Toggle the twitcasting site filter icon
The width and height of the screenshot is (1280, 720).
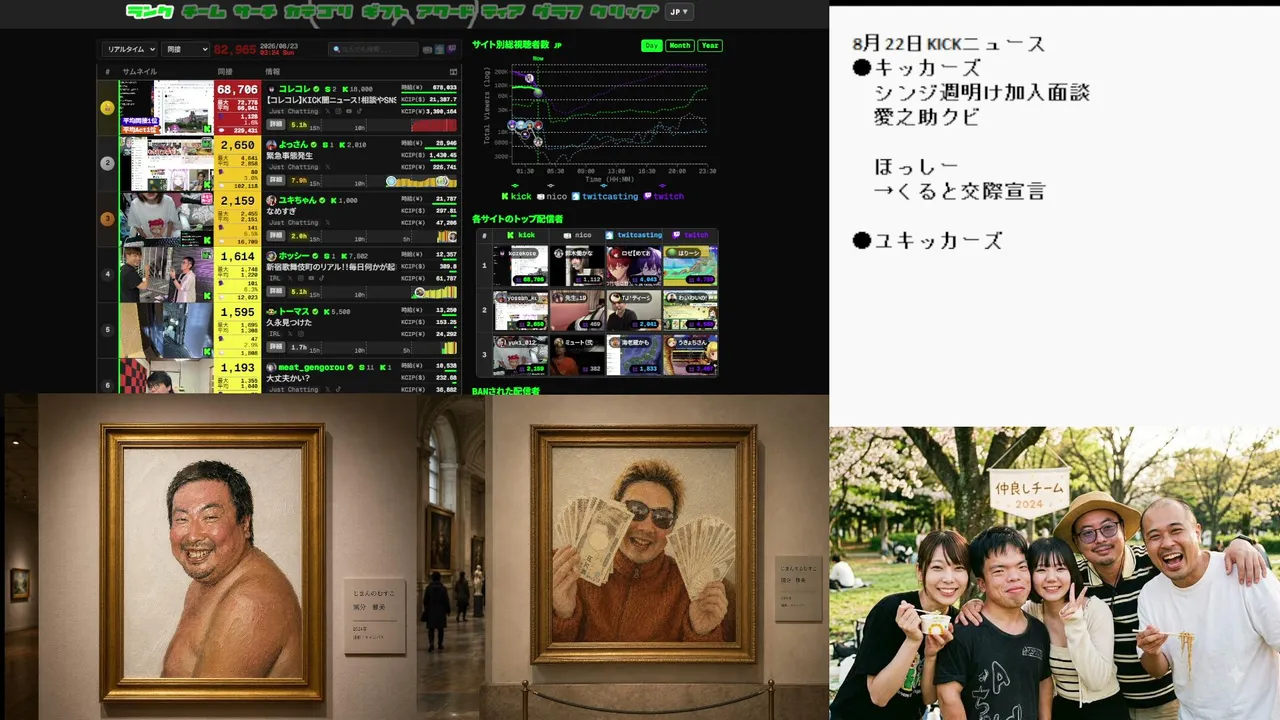pos(439,49)
